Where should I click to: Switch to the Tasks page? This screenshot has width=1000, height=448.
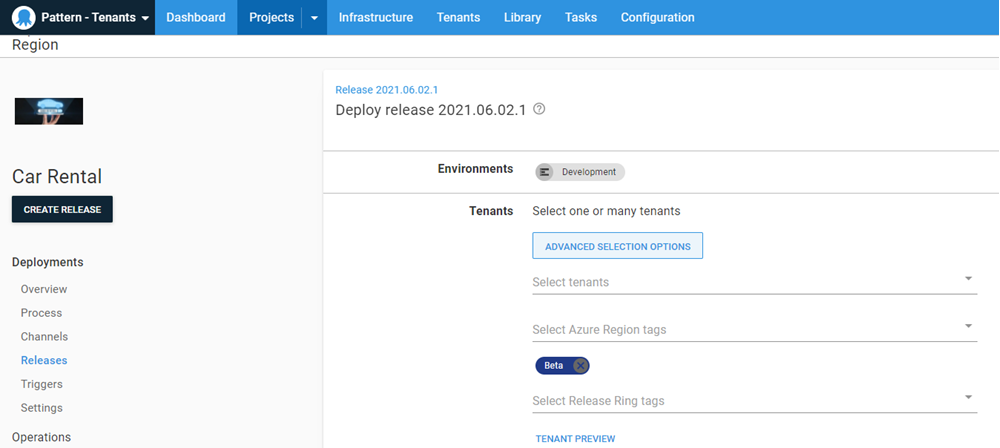[x=580, y=18]
